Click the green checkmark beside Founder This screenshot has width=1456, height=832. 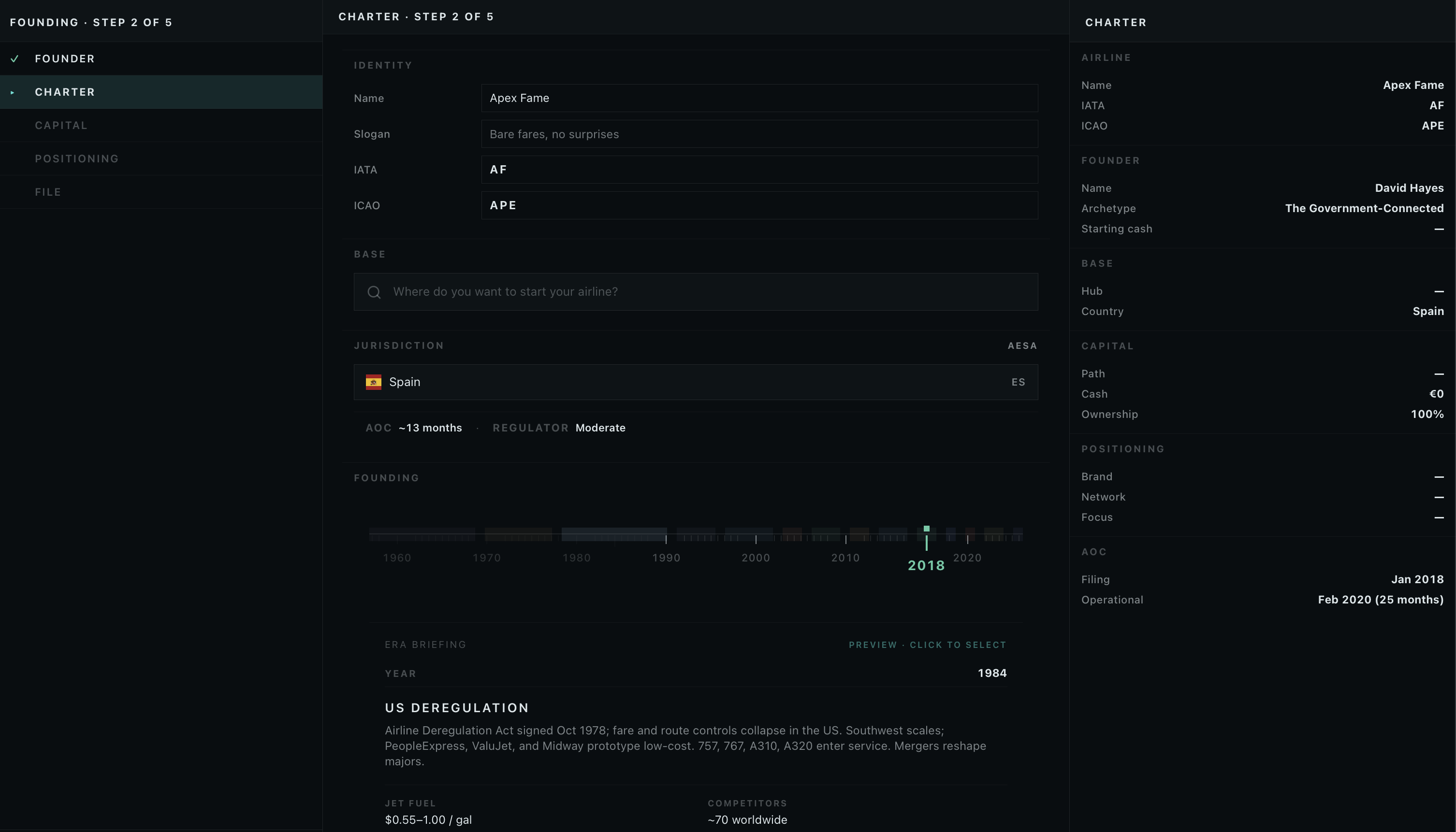click(x=15, y=59)
